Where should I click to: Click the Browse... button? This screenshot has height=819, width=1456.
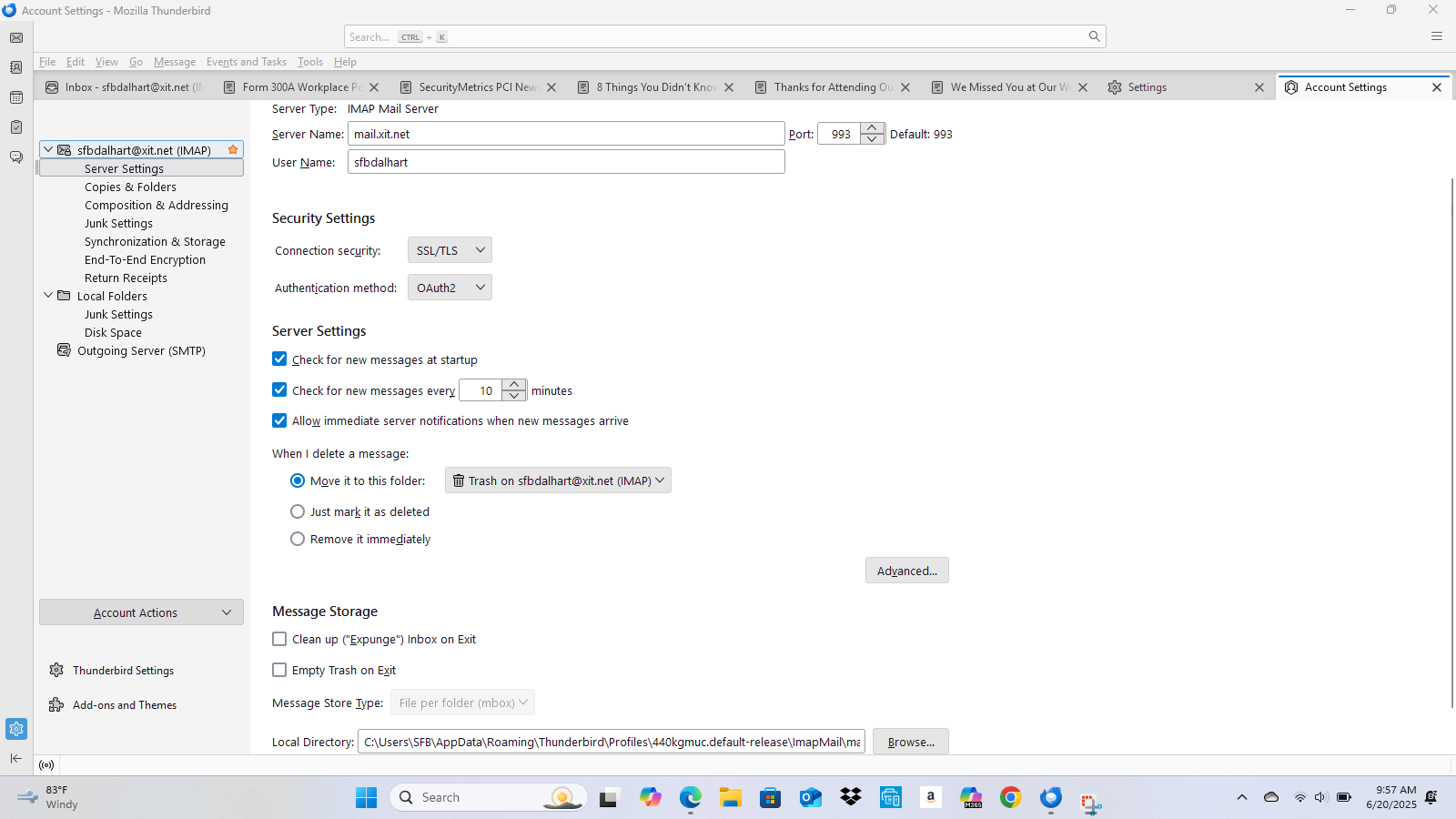(x=910, y=742)
